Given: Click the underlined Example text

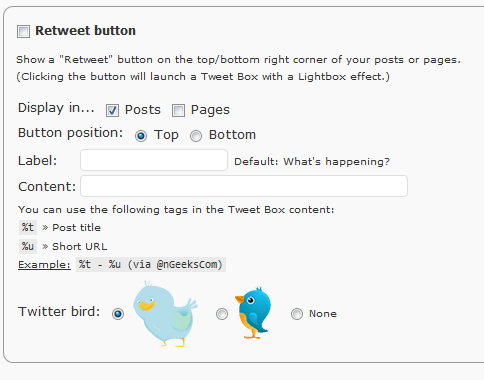Looking at the screenshot, I should [x=44, y=265].
